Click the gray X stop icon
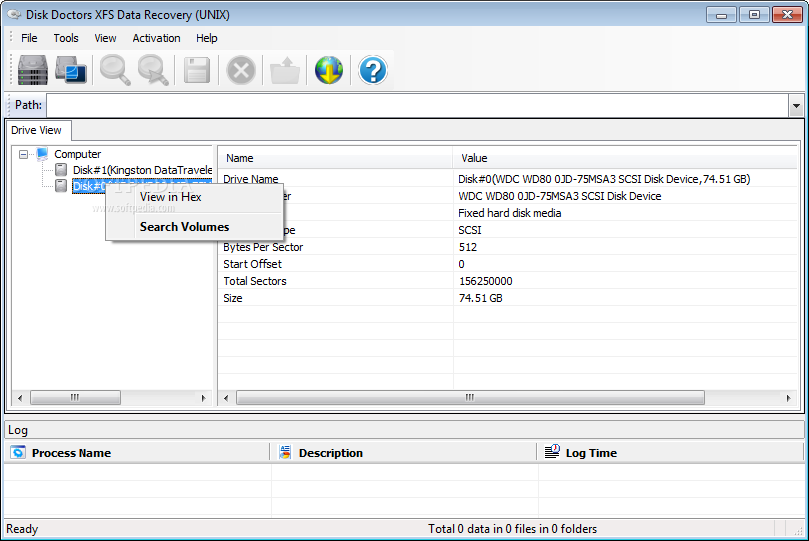Viewport: 809px width, 541px height. tap(241, 70)
